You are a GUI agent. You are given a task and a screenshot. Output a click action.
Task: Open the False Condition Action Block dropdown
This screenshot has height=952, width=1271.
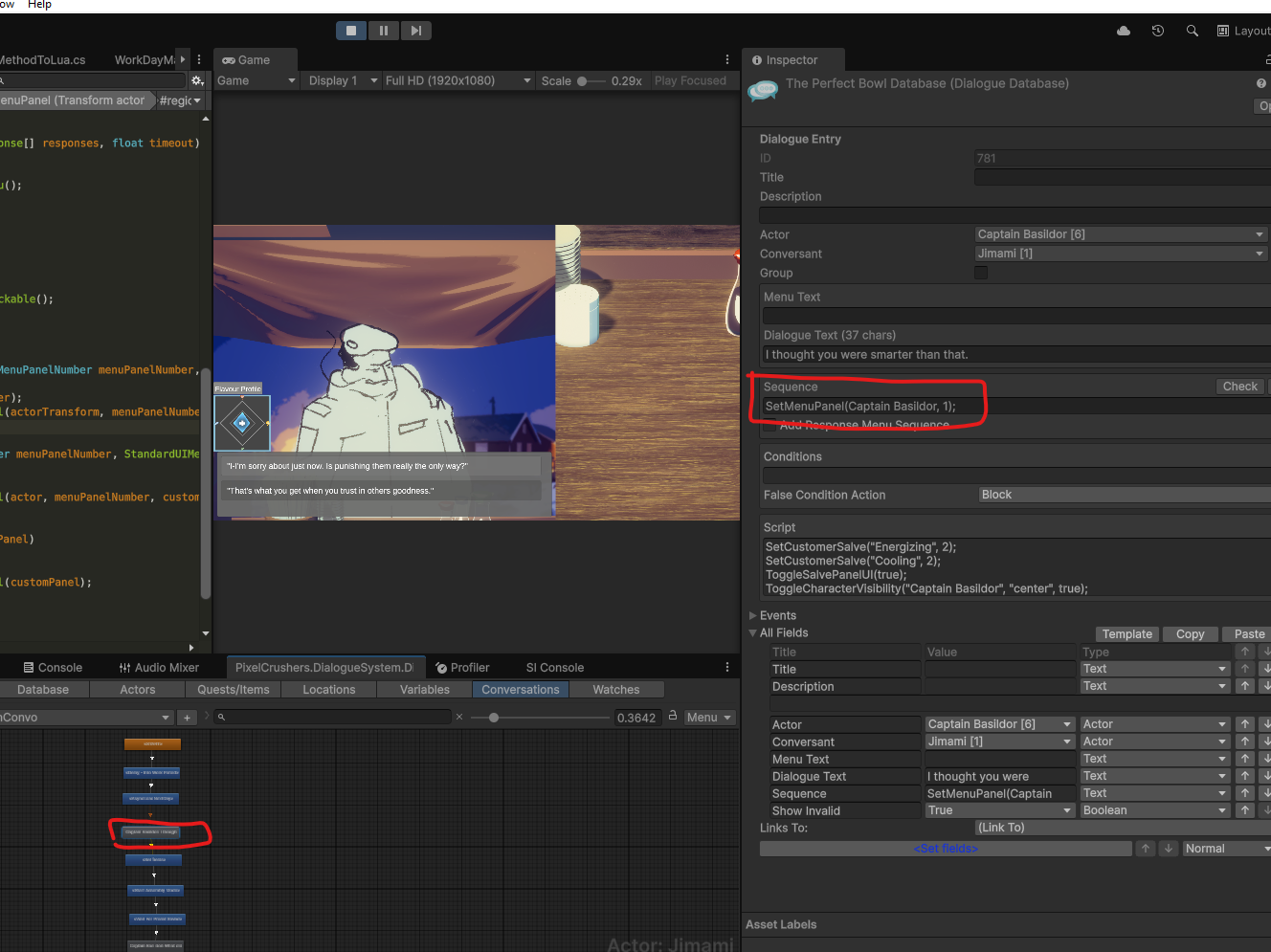tap(1125, 495)
